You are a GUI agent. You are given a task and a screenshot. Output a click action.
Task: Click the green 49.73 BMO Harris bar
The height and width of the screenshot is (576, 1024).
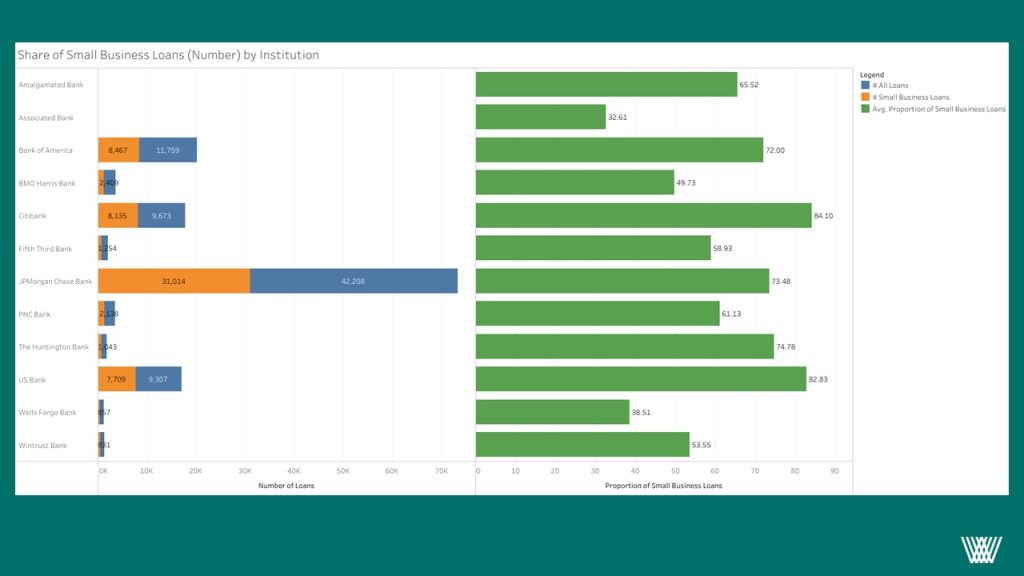click(x=575, y=182)
